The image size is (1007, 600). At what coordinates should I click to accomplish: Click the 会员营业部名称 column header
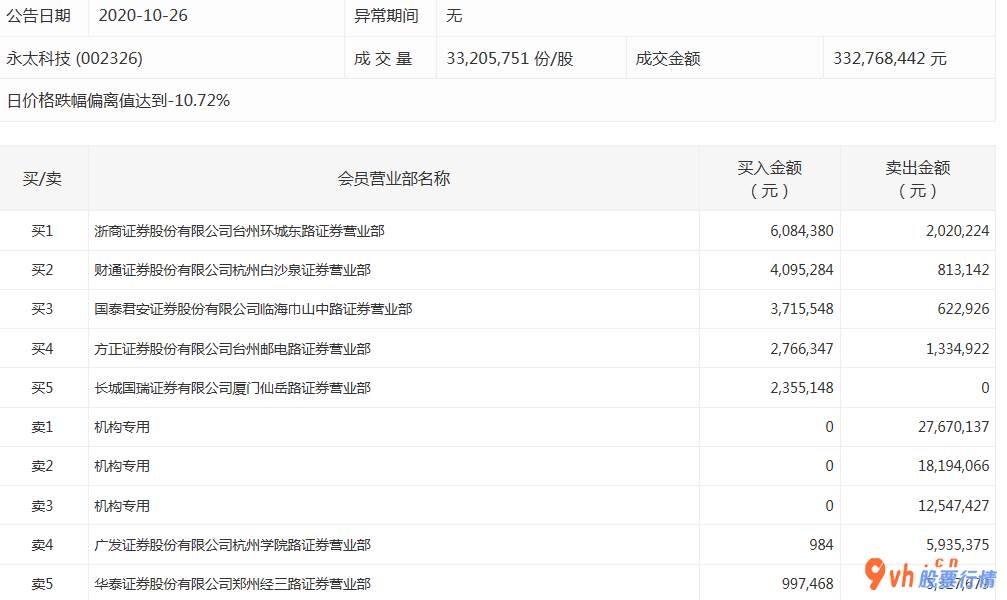[x=394, y=179]
